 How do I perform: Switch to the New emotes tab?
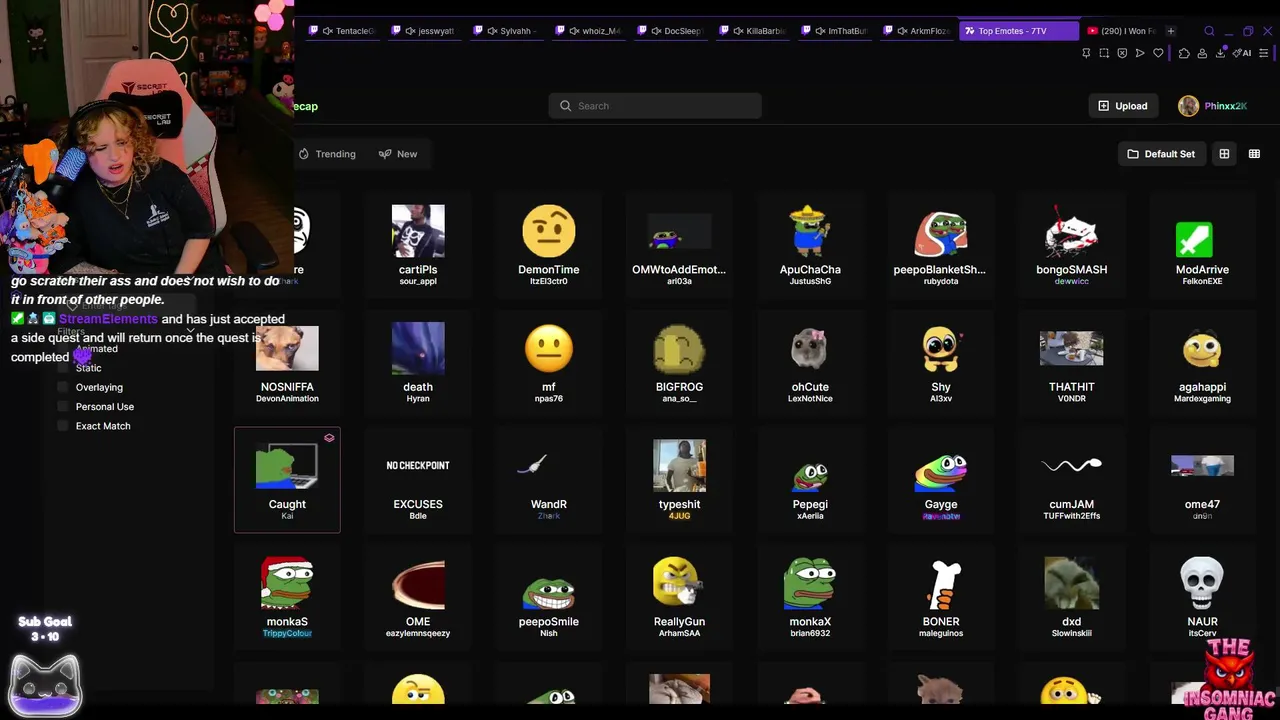click(x=398, y=154)
